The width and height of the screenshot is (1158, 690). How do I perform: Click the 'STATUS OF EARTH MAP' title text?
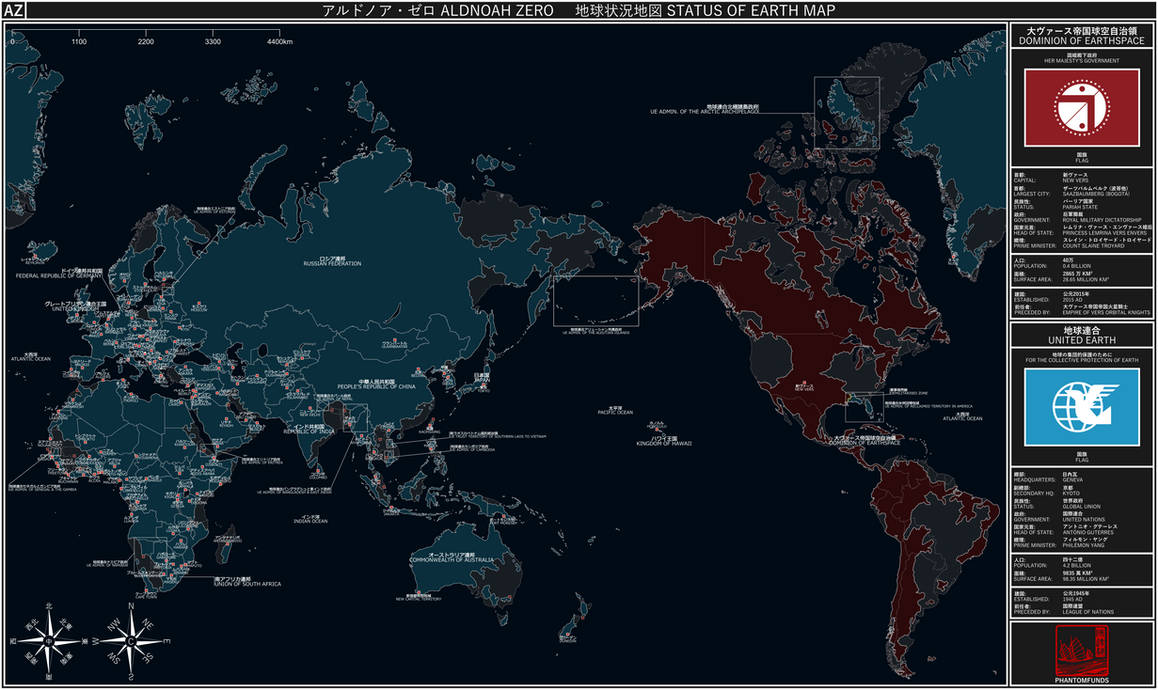pos(751,10)
